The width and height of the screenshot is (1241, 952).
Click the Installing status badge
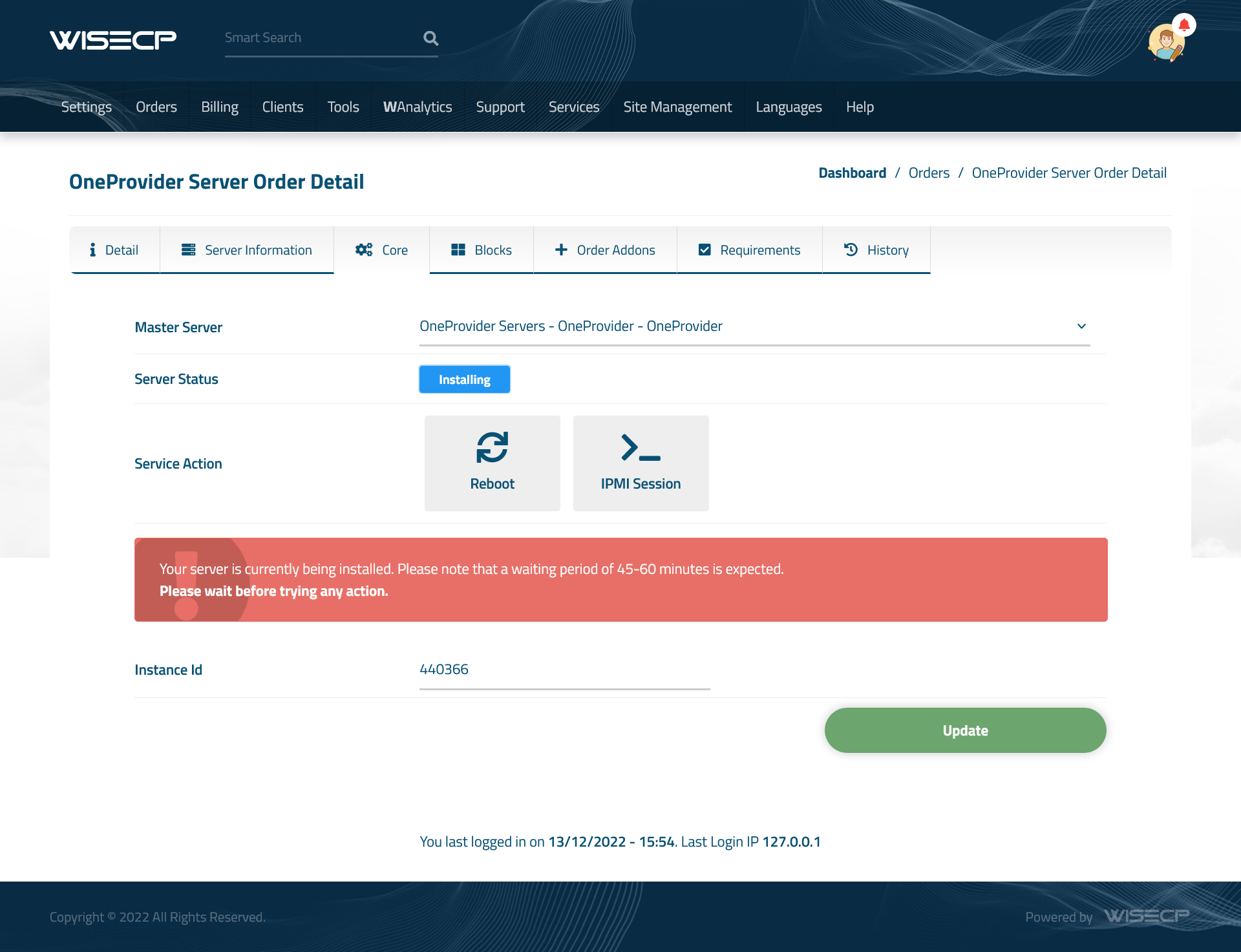click(465, 379)
